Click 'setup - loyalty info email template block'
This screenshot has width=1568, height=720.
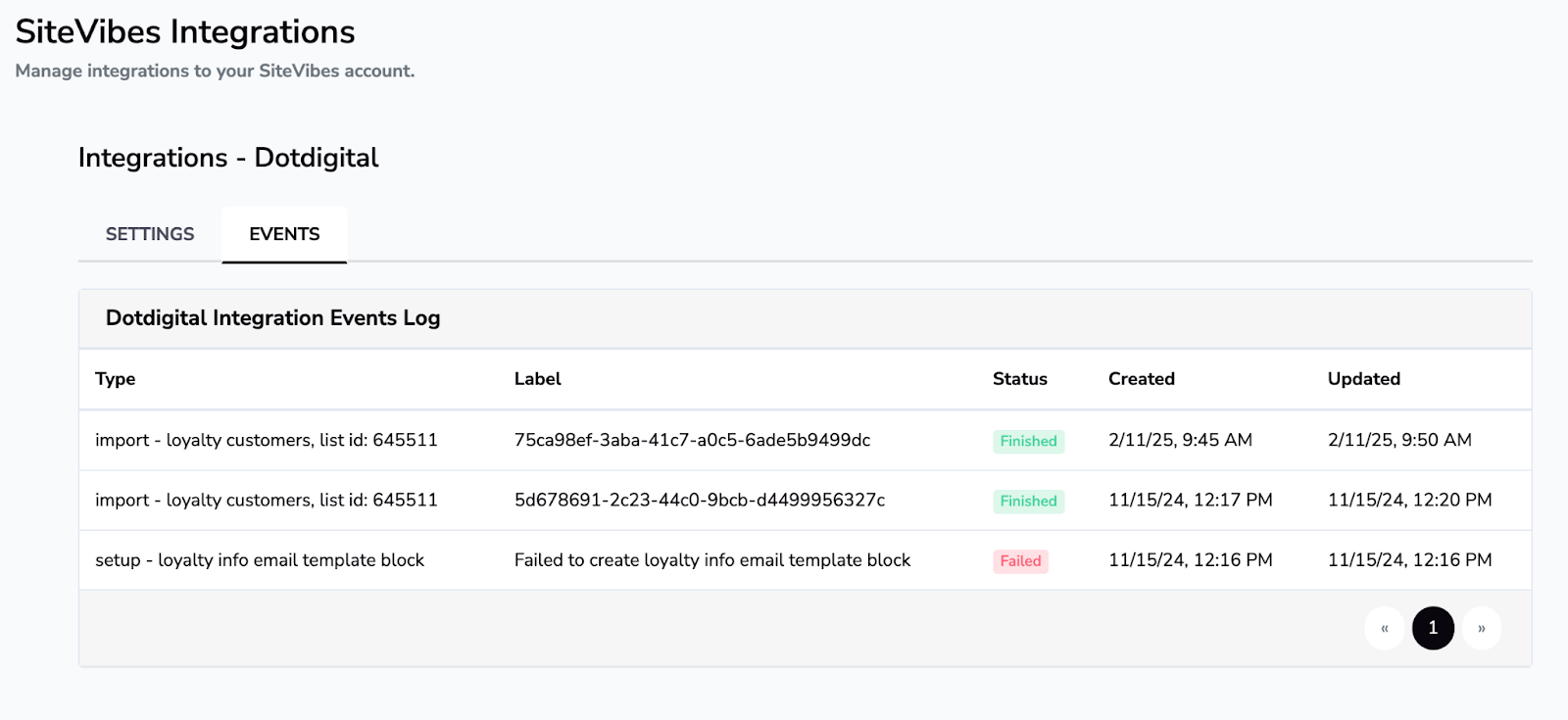pyautogui.click(x=260, y=560)
